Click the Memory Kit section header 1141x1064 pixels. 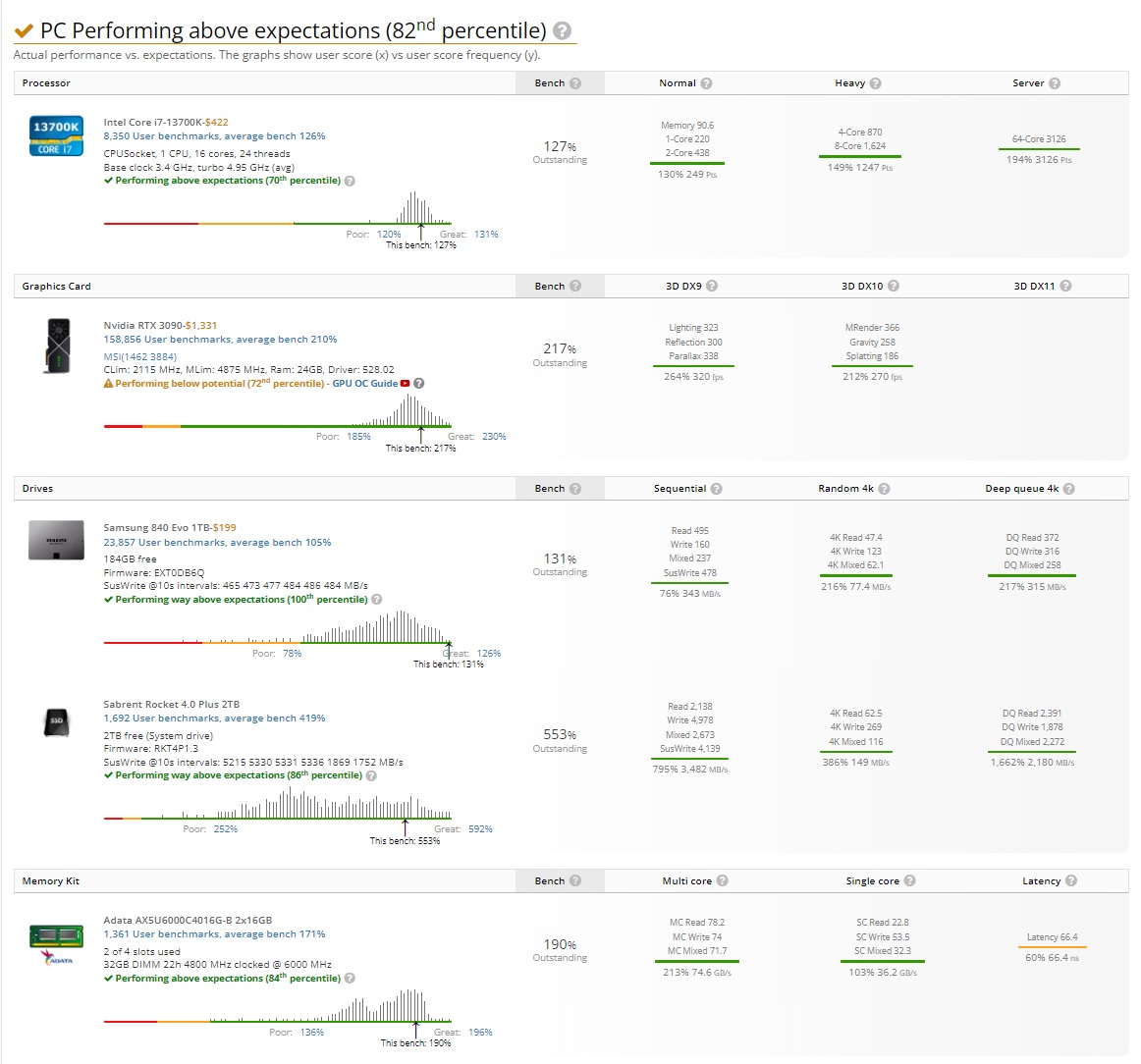pos(51,880)
